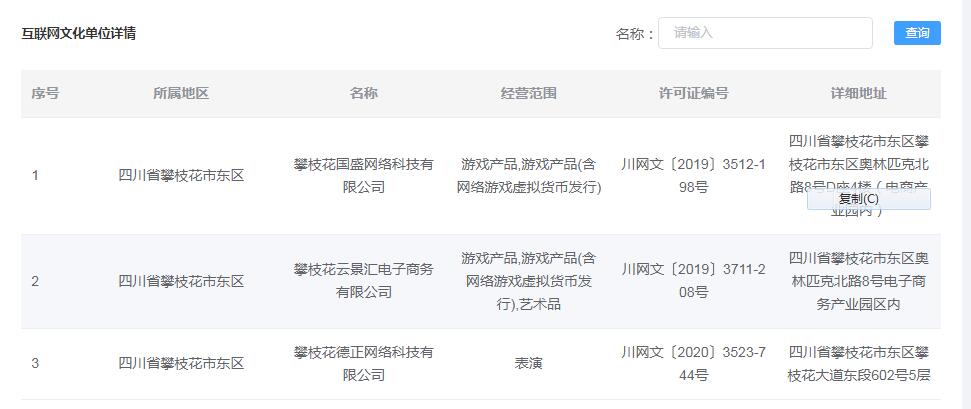Select company 攀枝花国盛网络科技有限公司
Viewport: 971px width, 409px height.
(364, 176)
